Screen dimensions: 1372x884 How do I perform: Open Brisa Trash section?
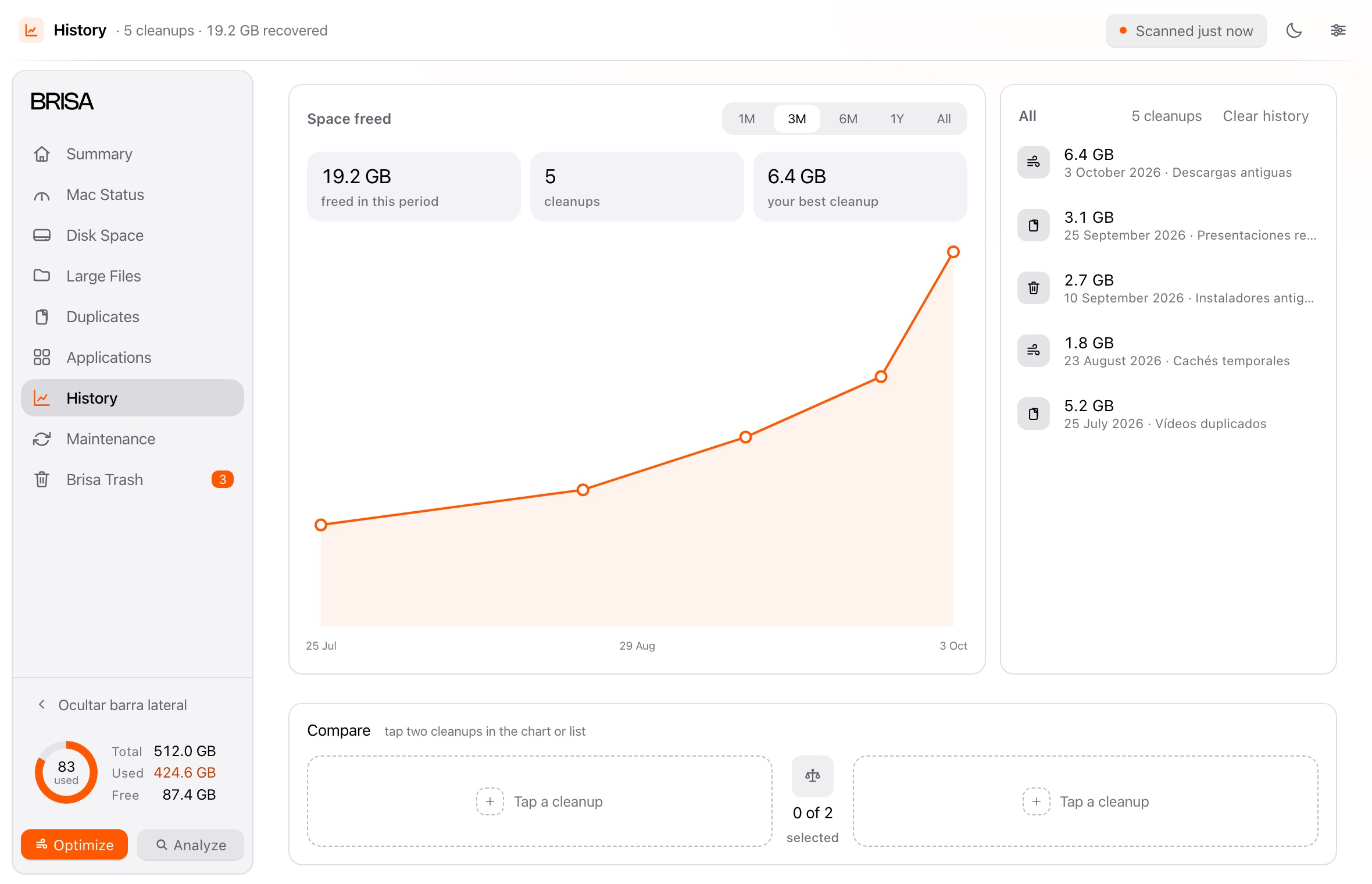[133, 480]
